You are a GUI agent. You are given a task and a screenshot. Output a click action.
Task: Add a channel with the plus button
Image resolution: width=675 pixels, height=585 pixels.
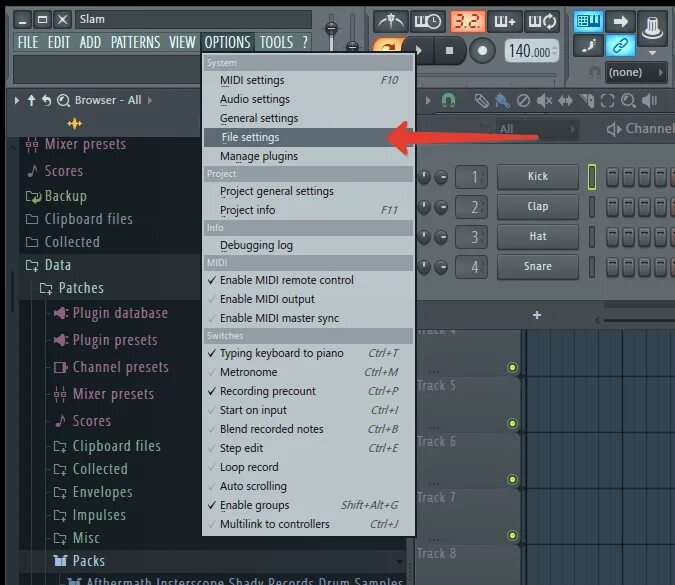[537, 315]
